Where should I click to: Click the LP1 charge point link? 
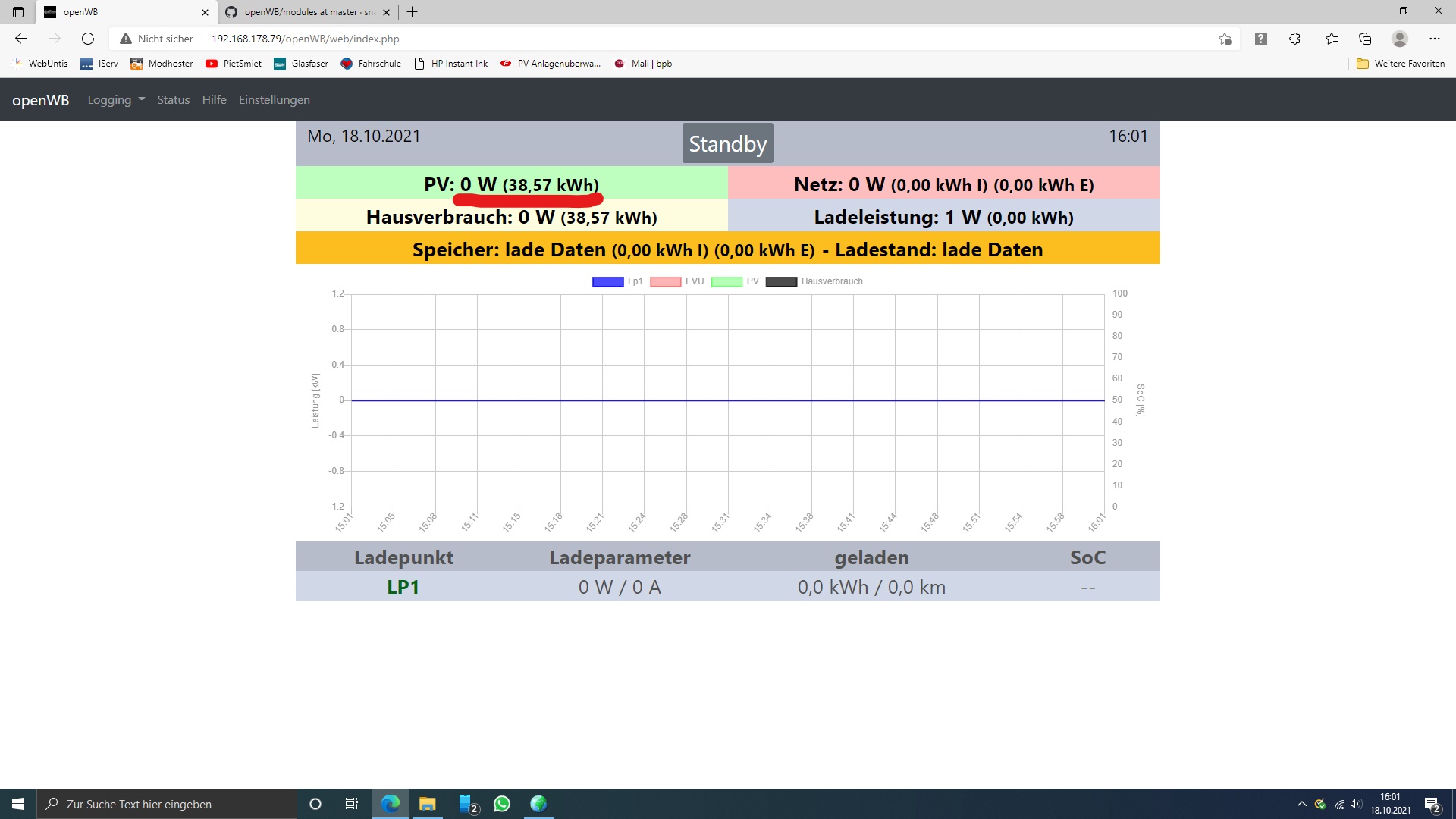click(403, 587)
